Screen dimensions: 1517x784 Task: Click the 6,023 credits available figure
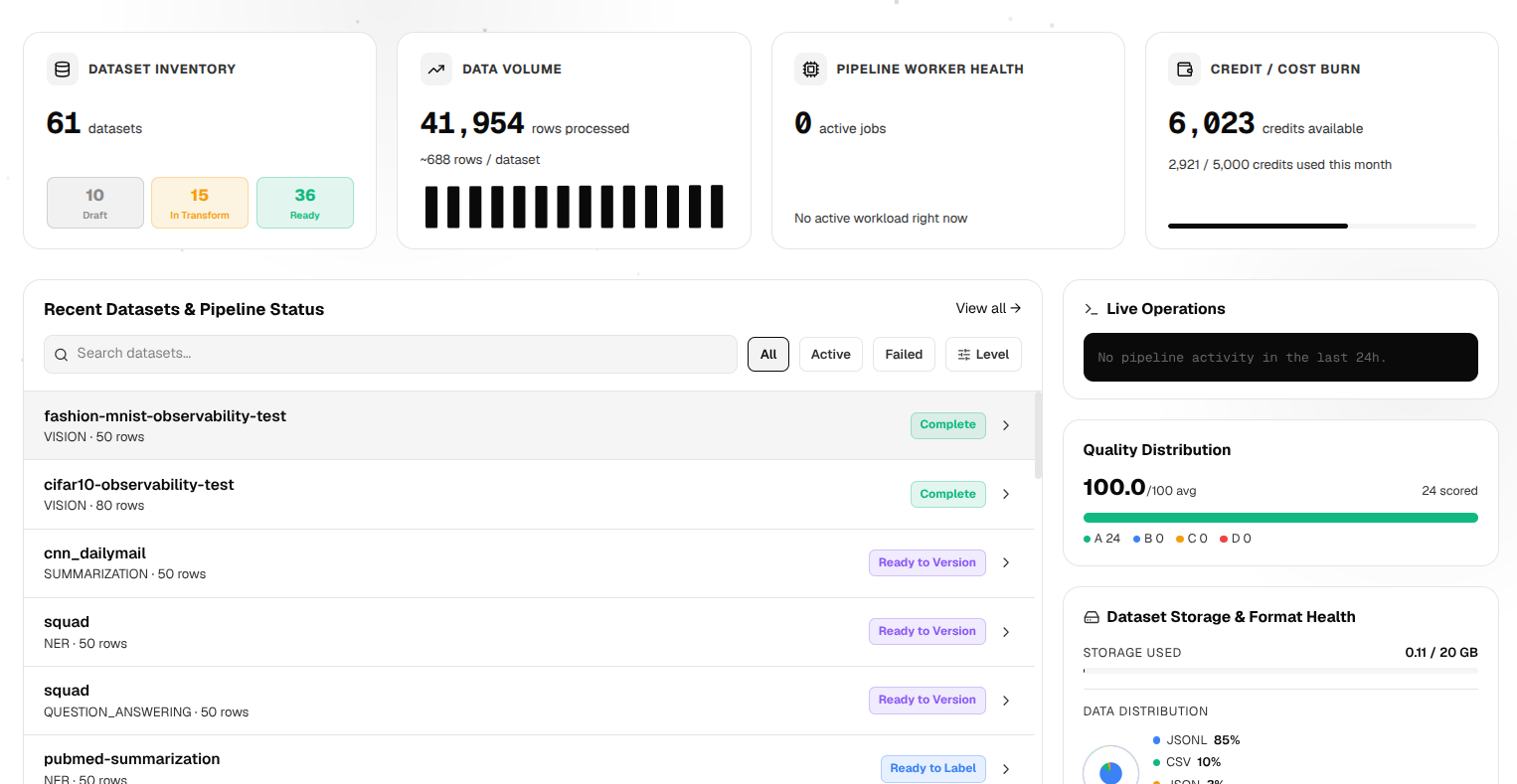1212,123
